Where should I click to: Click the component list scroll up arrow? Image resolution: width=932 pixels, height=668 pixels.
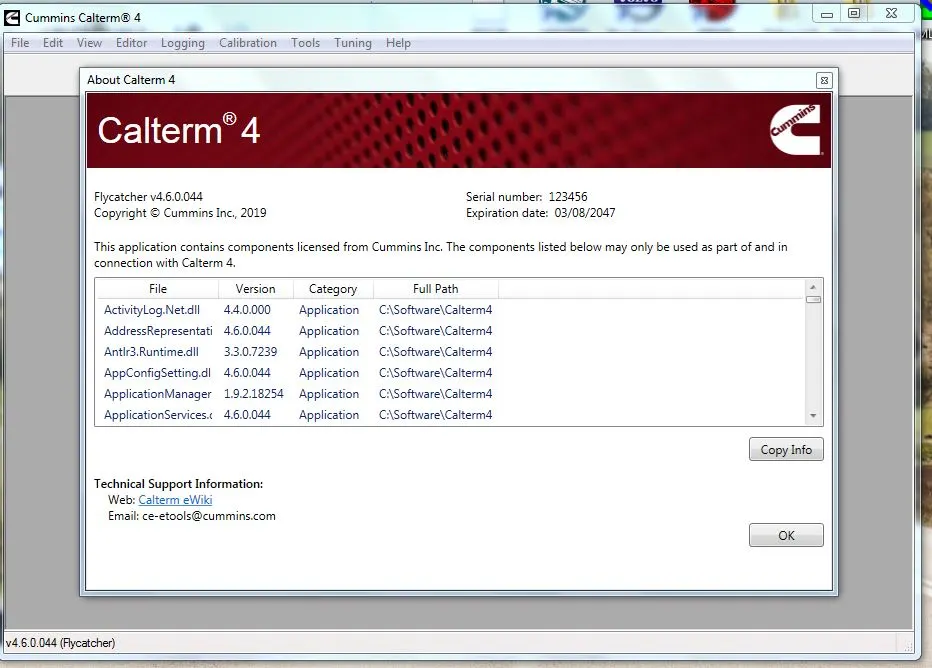point(813,287)
